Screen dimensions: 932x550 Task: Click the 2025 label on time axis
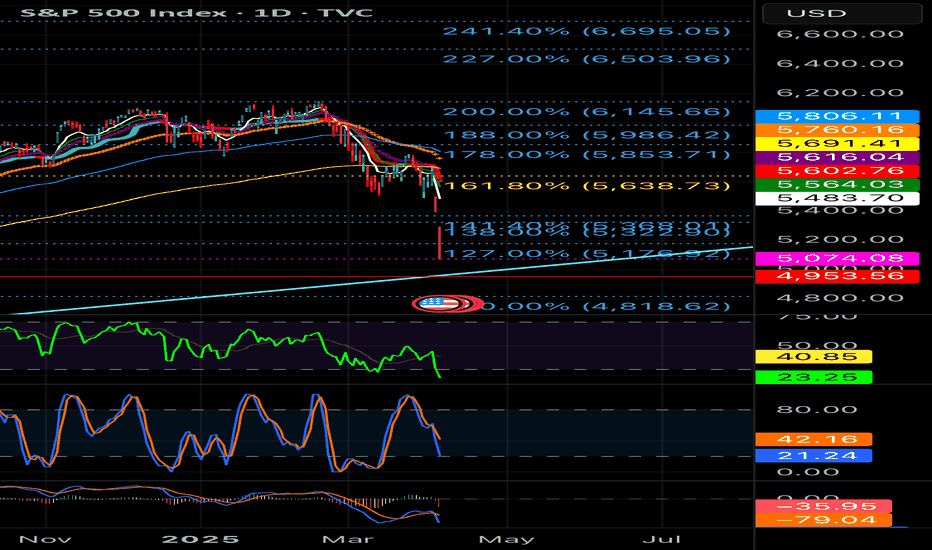[x=200, y=539]
